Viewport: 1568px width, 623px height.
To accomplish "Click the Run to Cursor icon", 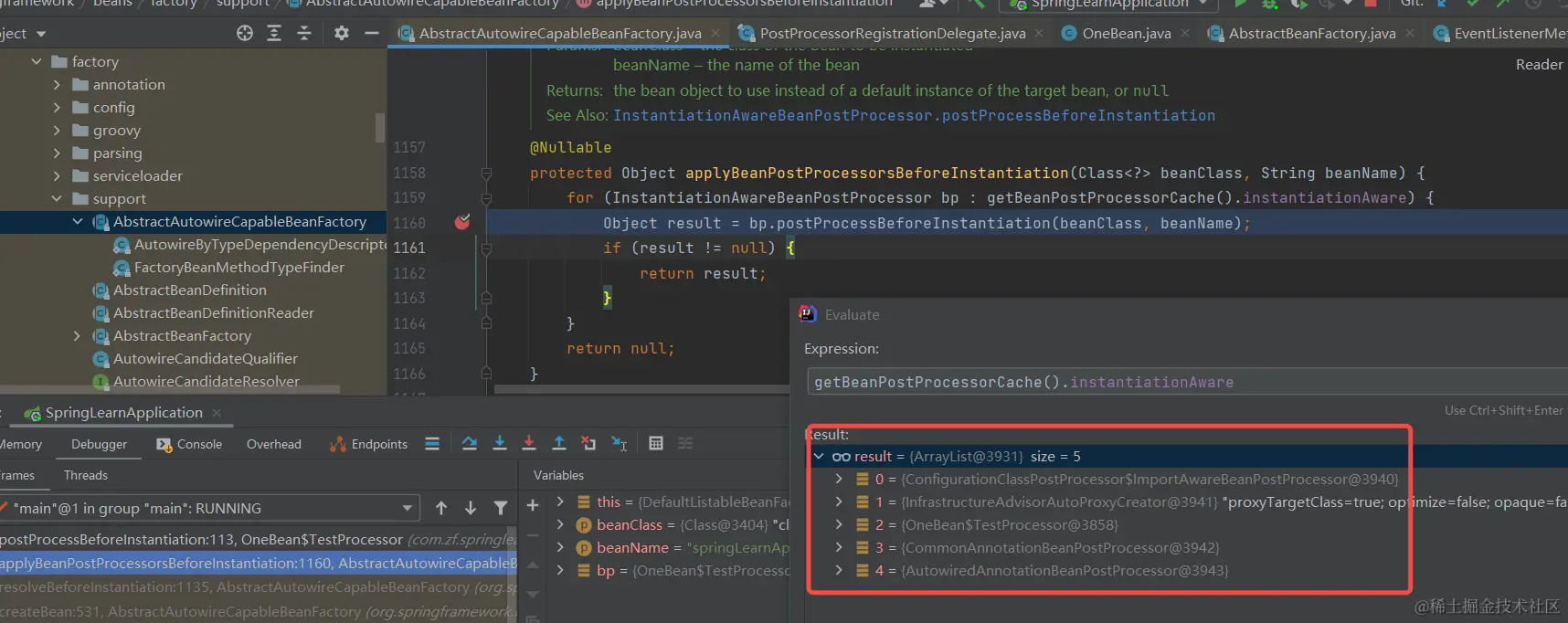I will click(619, 444).
